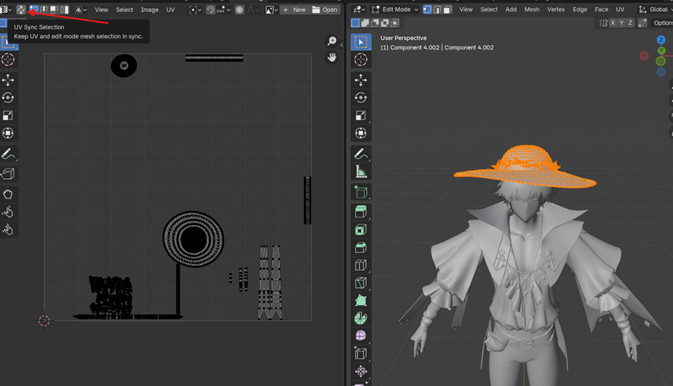Toggle proportional editing in the UV editor
Image resolution: width=673 pixels, height=386 pixels.
coord(239,9)
